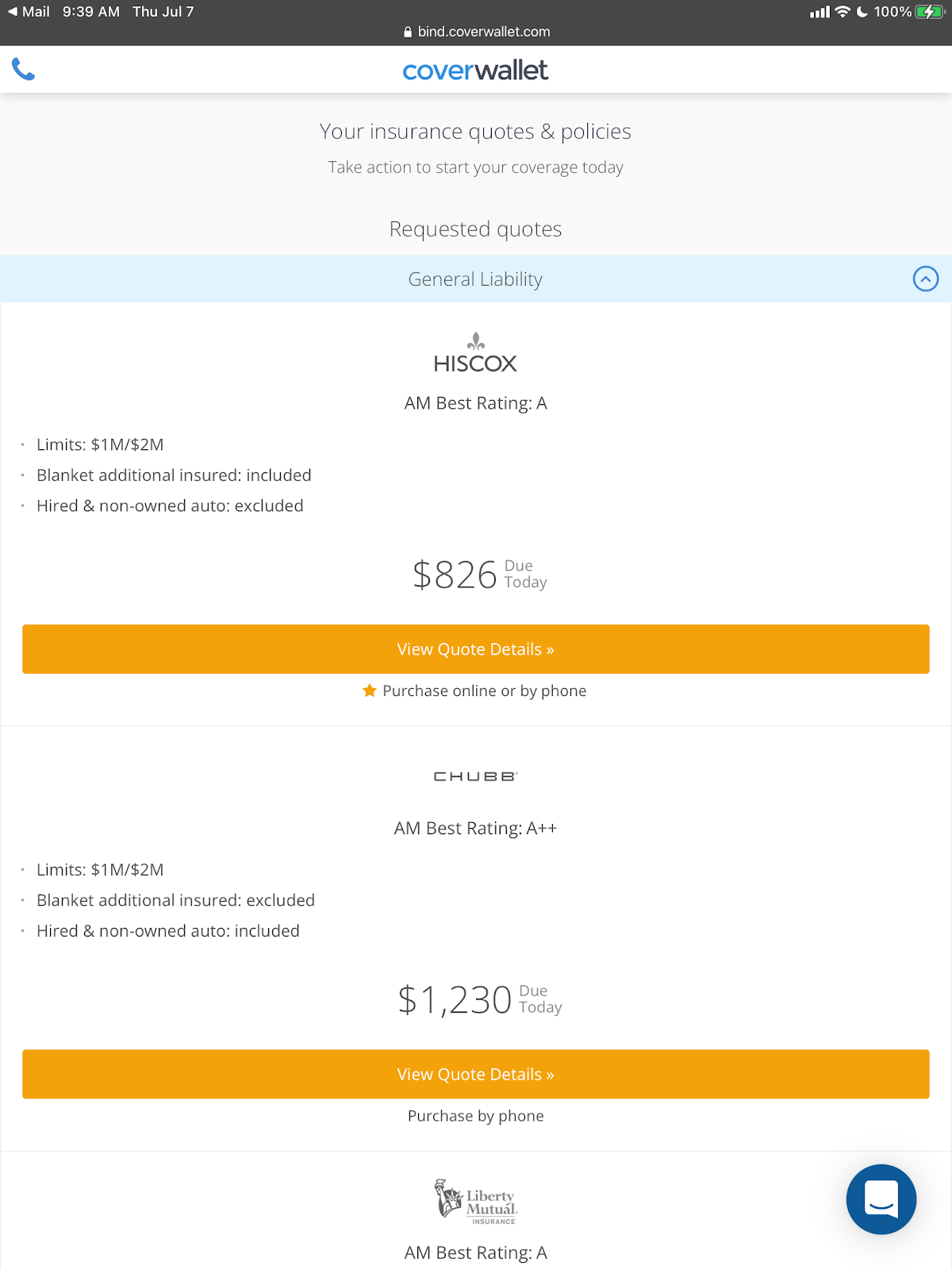Tap the General Liability header
The height and width of the screenshot is (1270, 952).
point(475,279)
